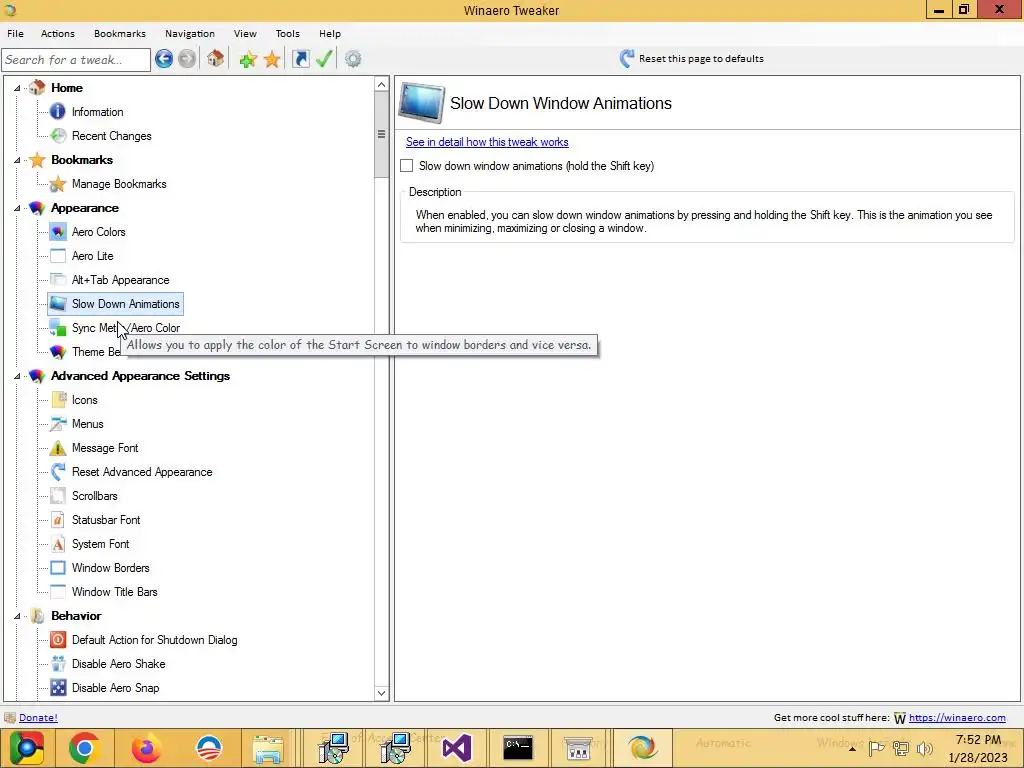Click the export shortcut arrow toolbar icon

pyautogui.click(x=300, y=59)
